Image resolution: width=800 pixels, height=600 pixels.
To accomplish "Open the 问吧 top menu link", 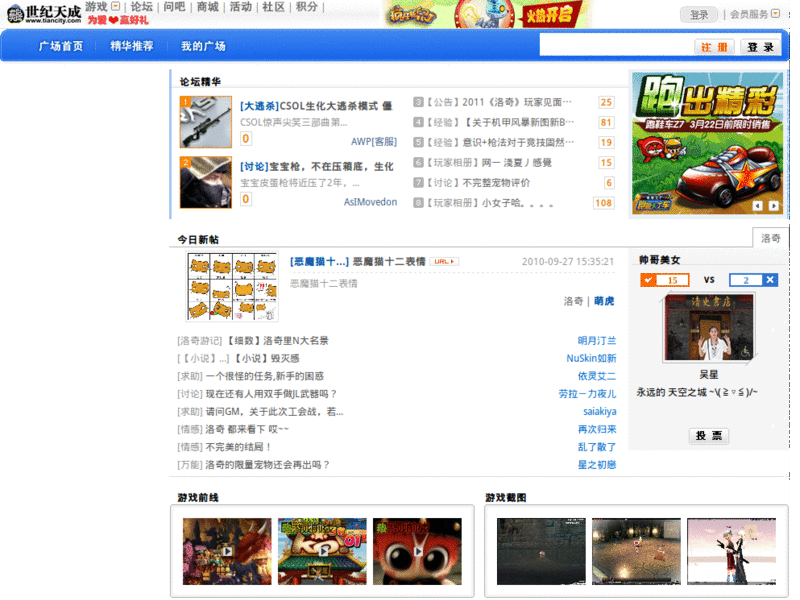I will (174, 7).
